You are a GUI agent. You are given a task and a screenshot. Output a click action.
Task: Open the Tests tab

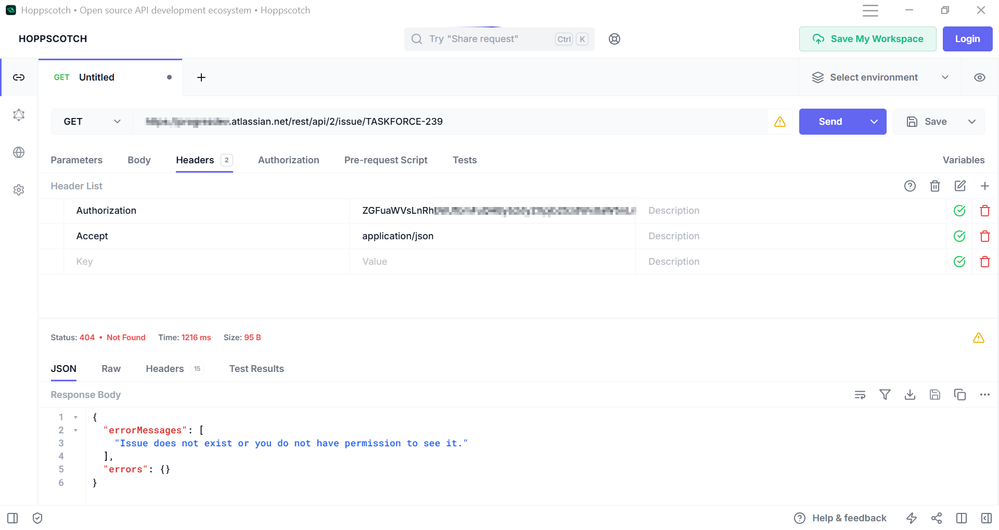pyautogui.click(x=464, y=160)
